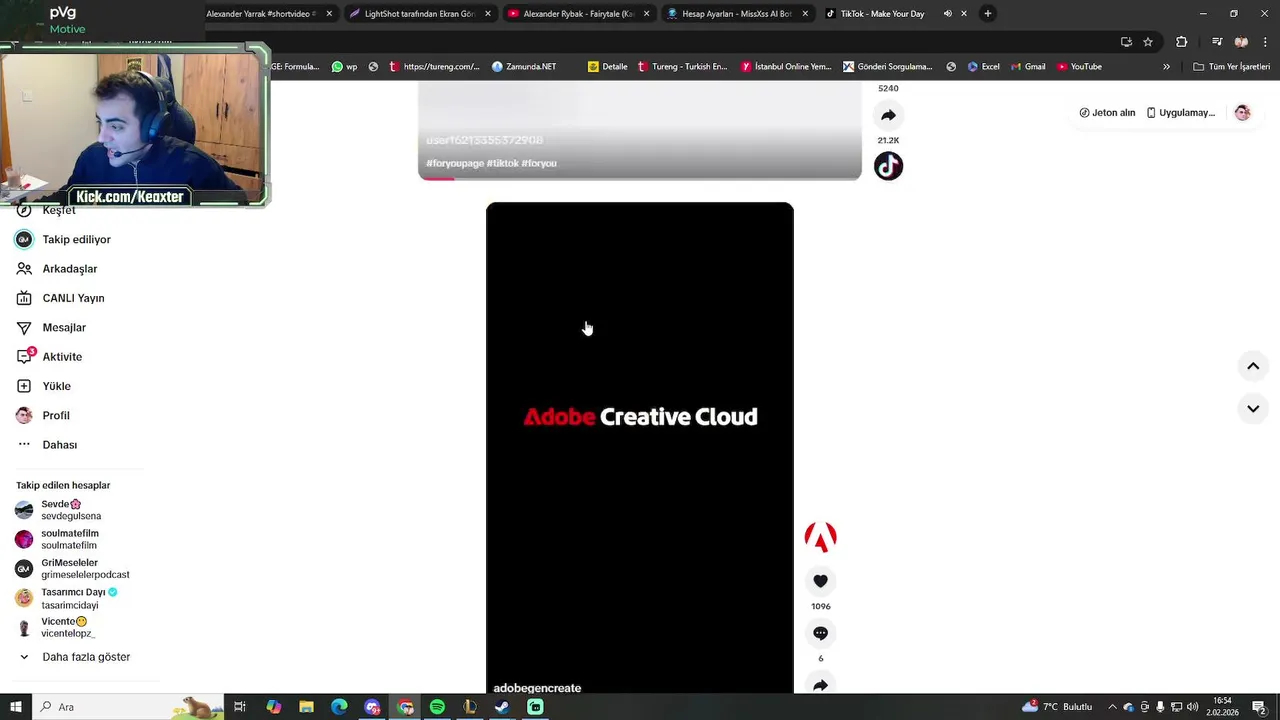Go to CANLI Yayın section

coord(60,298)
